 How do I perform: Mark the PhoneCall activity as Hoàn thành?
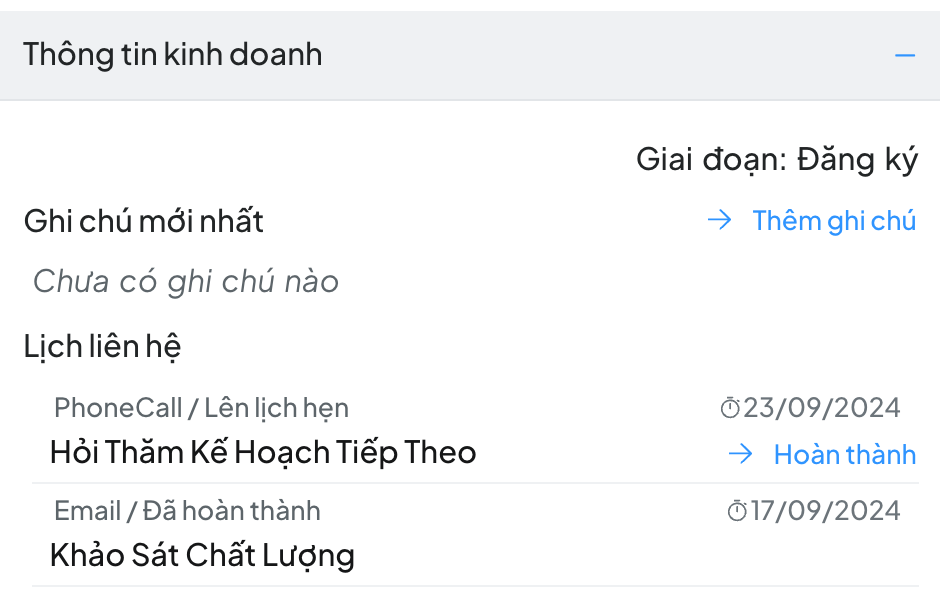tap(844, 455)
